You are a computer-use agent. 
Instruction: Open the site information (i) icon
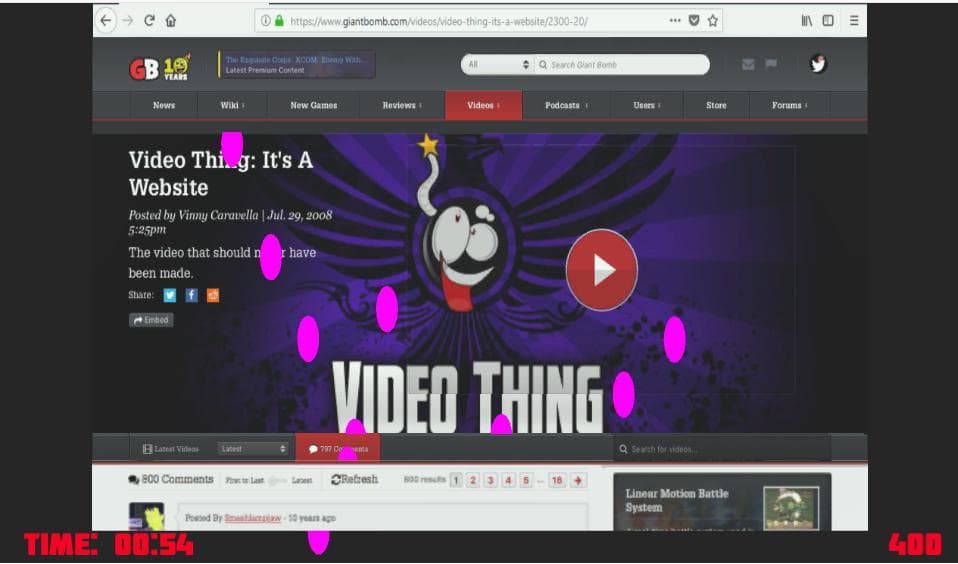tap(266, 21)
